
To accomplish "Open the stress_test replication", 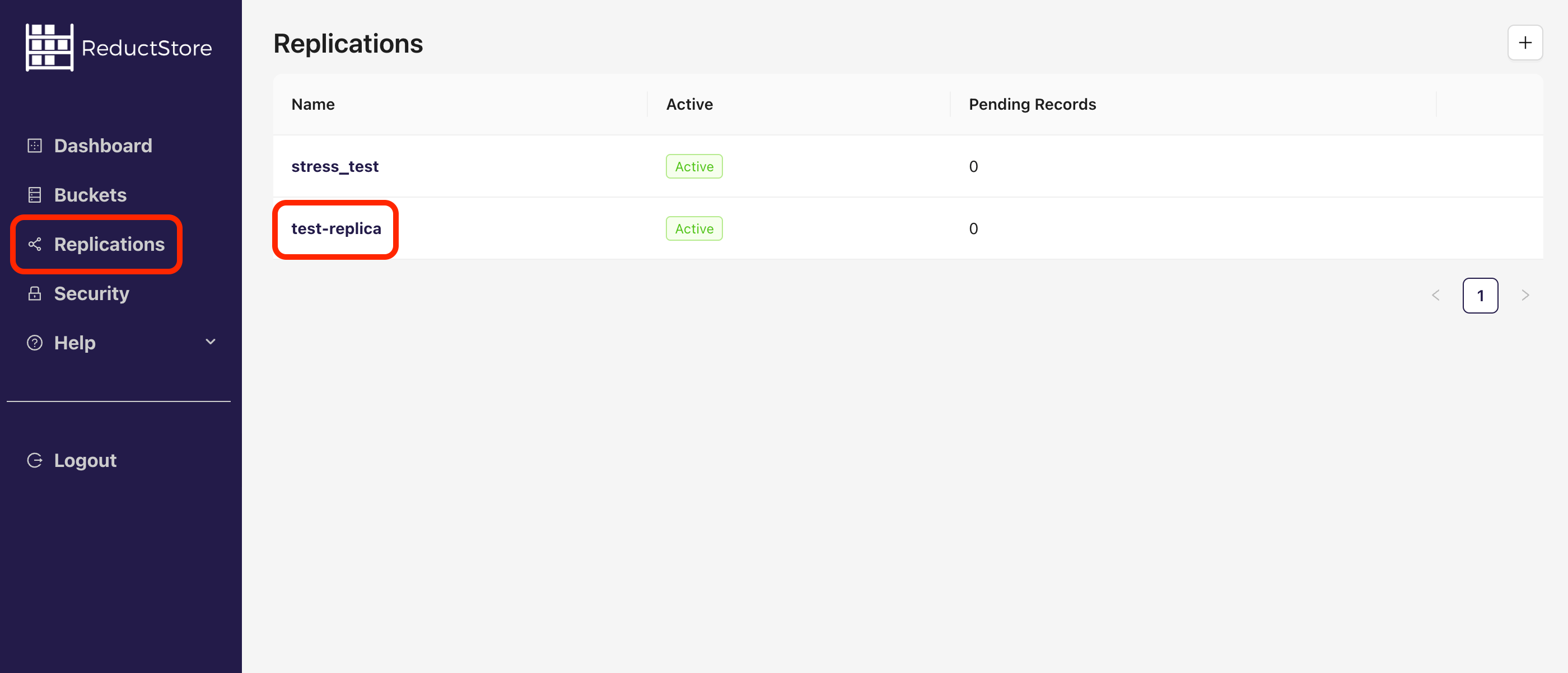I will coord(335,166).
